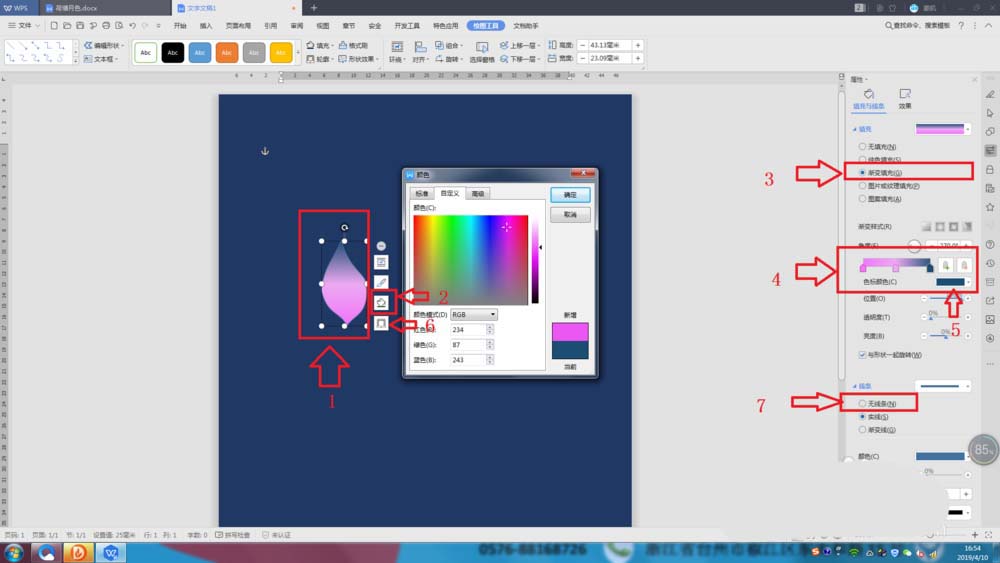Select the last gradient style icon
Screen dimensions: 1000x563
(x=967, y=226)
